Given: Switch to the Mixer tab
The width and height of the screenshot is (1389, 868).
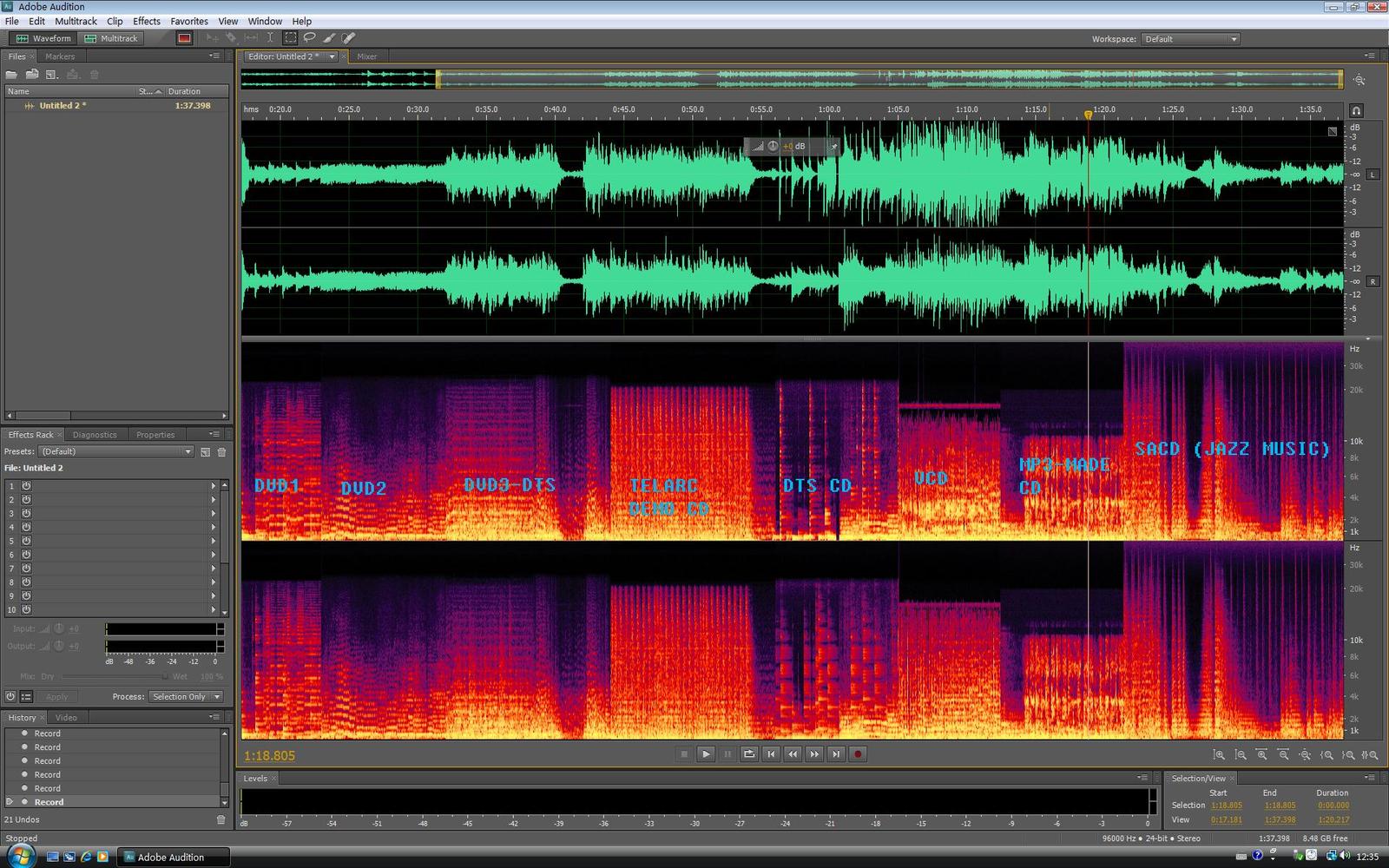Looking at the screenshot, I should pyautogui.click(x=367, y=56).
